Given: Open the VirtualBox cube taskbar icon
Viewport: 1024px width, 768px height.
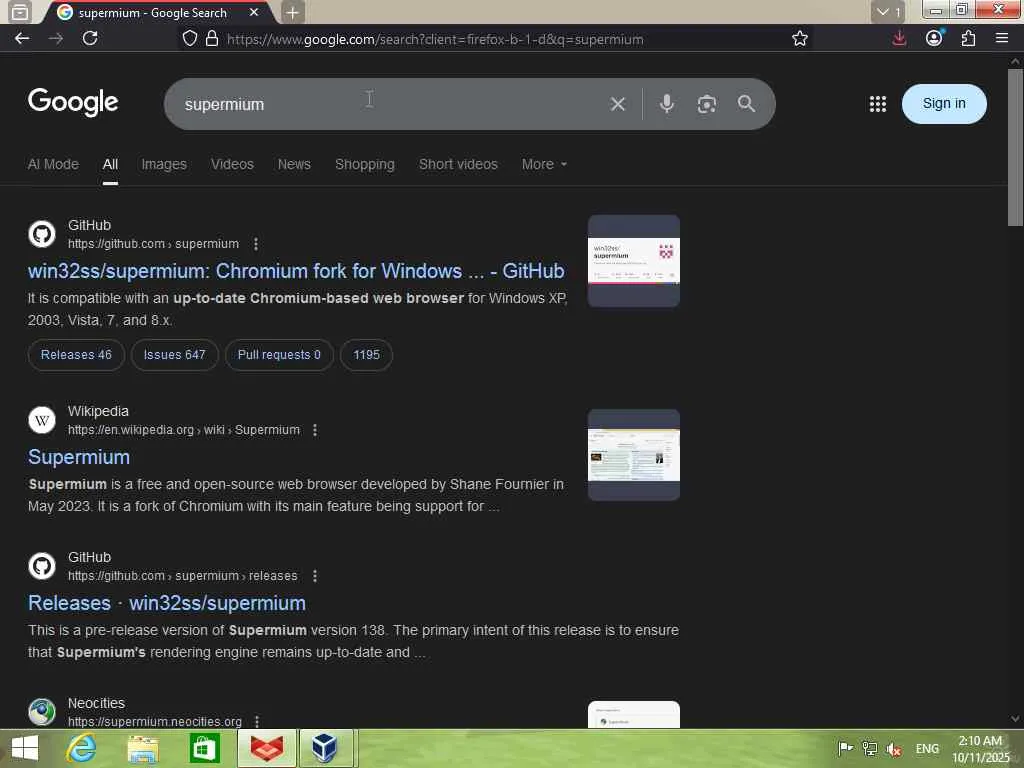Looking at the screenshot, I should click(x=325, y=748).
